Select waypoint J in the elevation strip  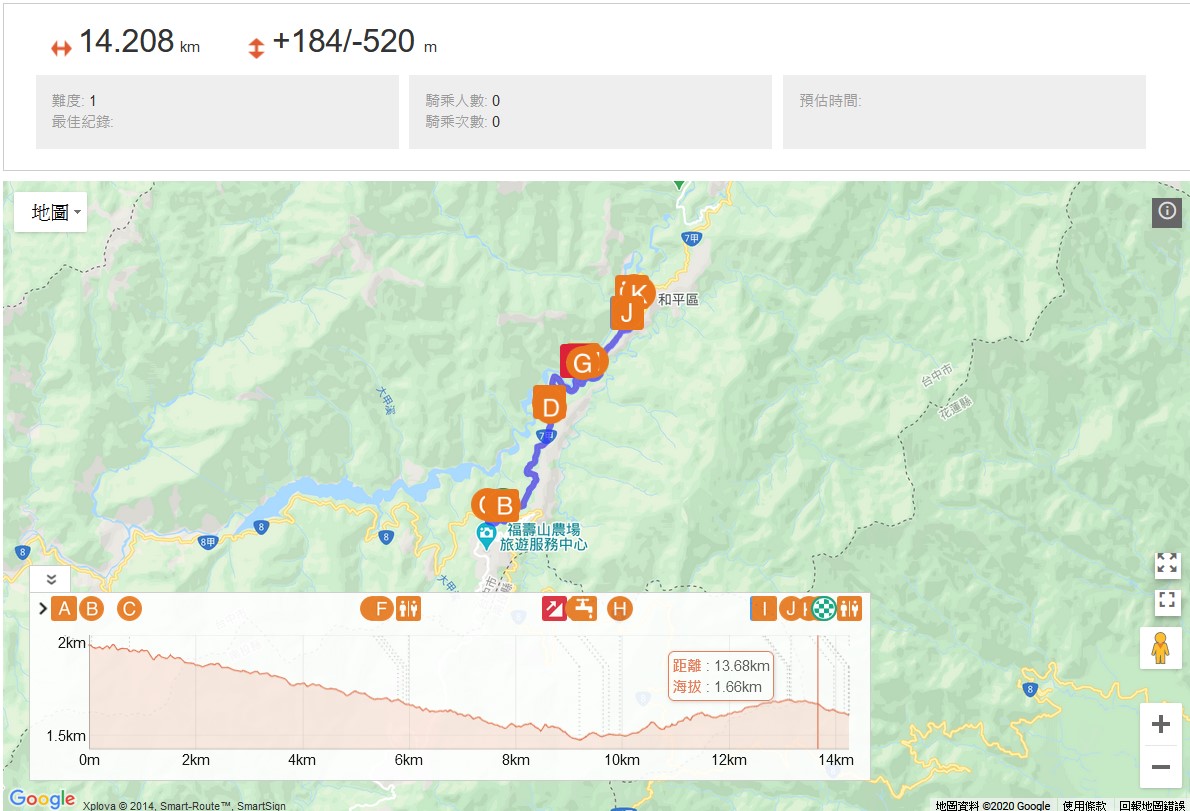click(790, 608)
